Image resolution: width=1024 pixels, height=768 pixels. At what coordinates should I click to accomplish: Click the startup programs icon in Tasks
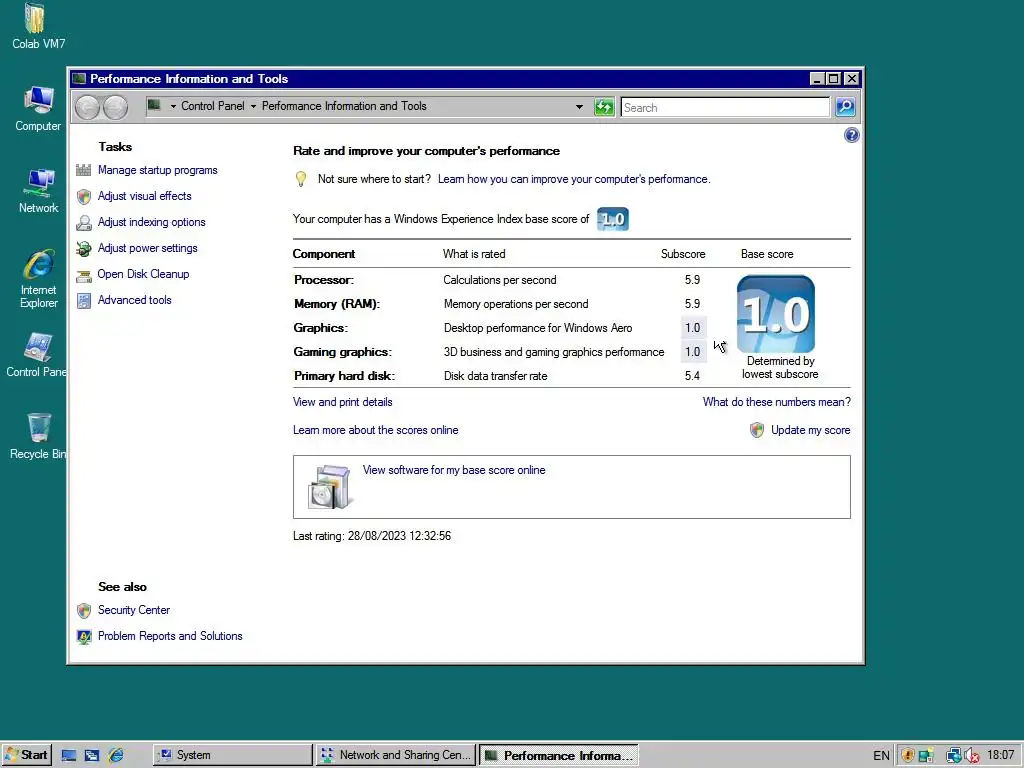[x=84, y=170]
